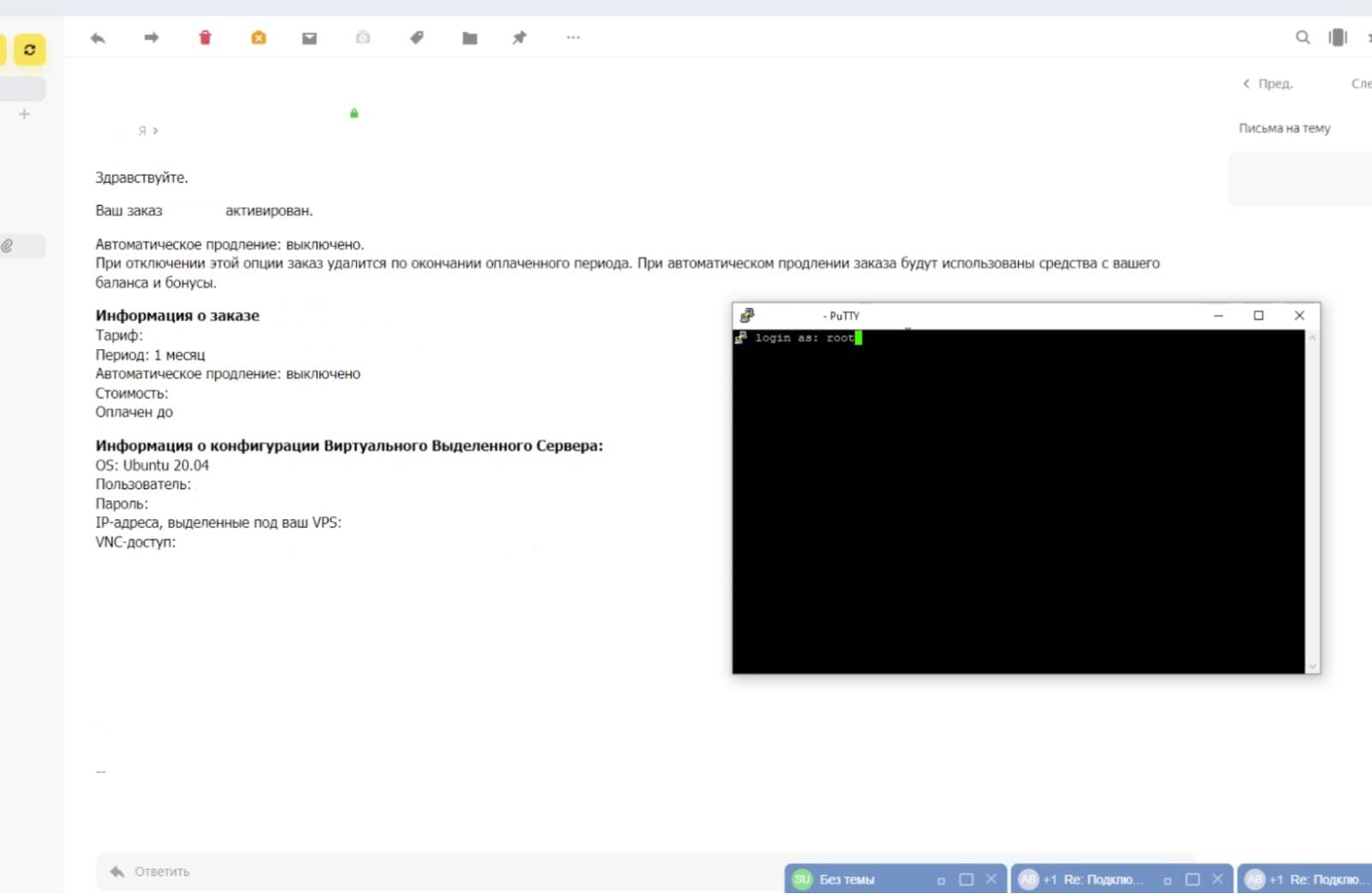Maximize the PuTTY window
The width and height of the screenshot is (1372, 894).
[x=1258, y=316]
